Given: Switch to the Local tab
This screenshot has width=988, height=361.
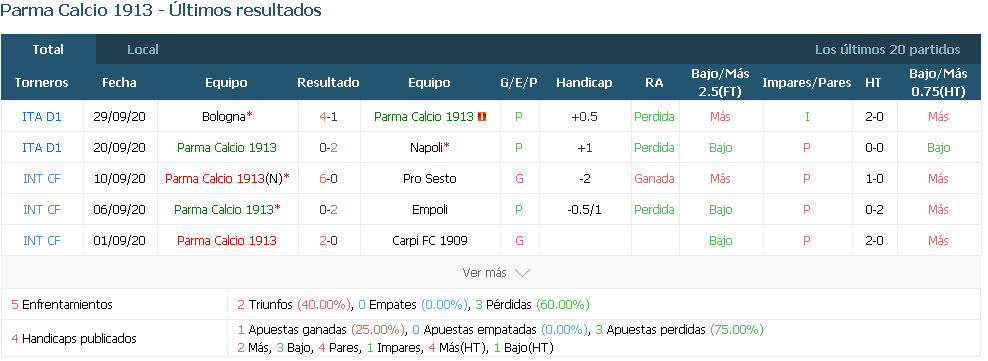Looking at the screenshot, I should pyautogui.click(x=142, y=49).
